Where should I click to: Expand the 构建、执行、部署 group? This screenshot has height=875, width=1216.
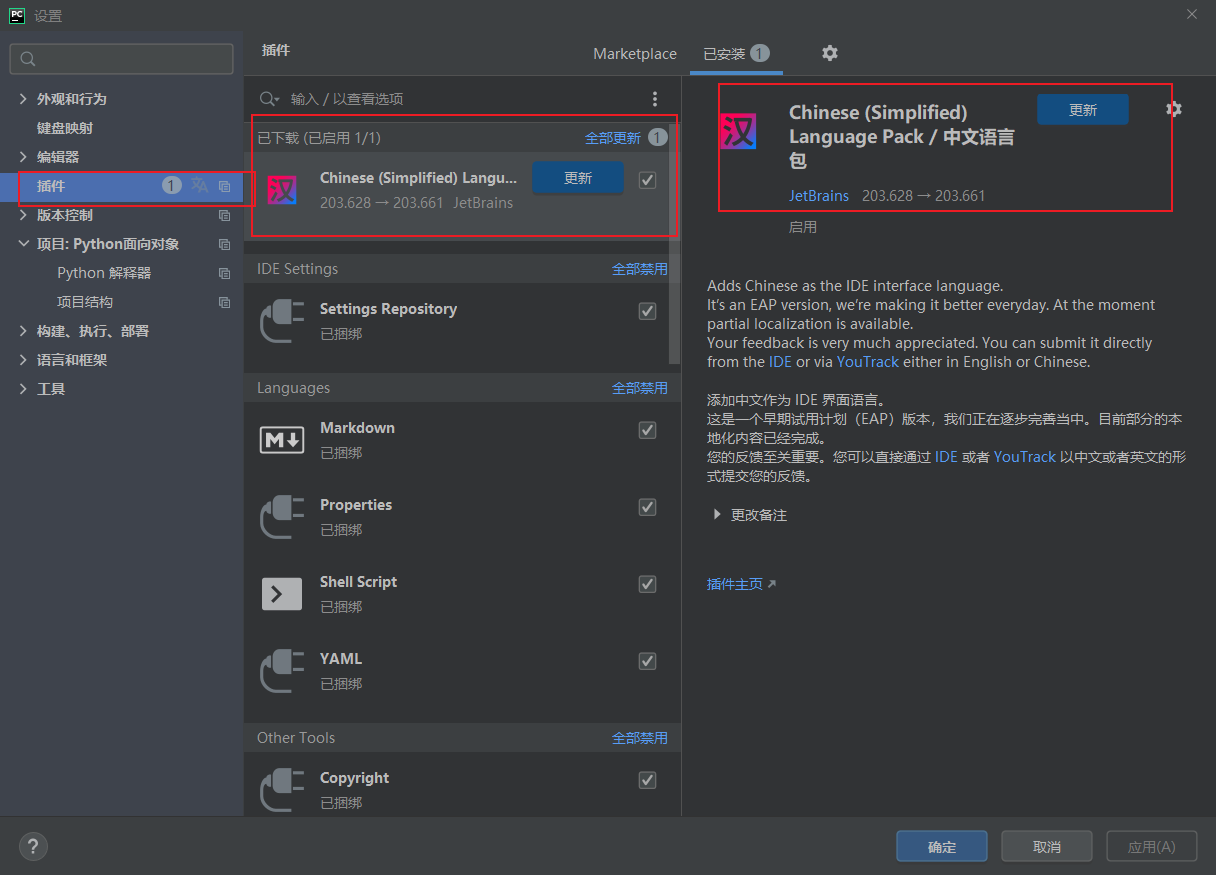24,331
